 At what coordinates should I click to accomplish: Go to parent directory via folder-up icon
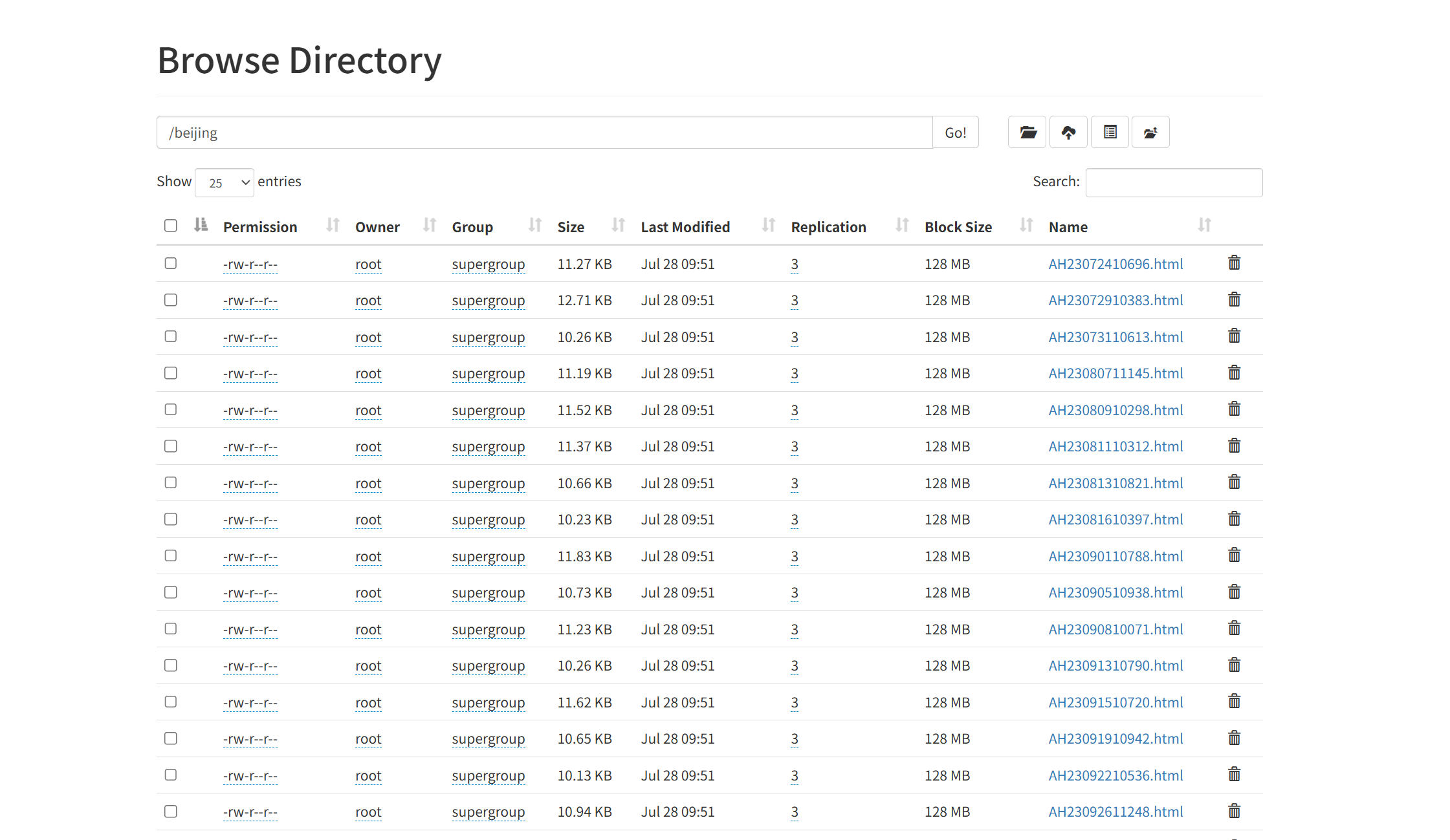tap(1150, 133)
